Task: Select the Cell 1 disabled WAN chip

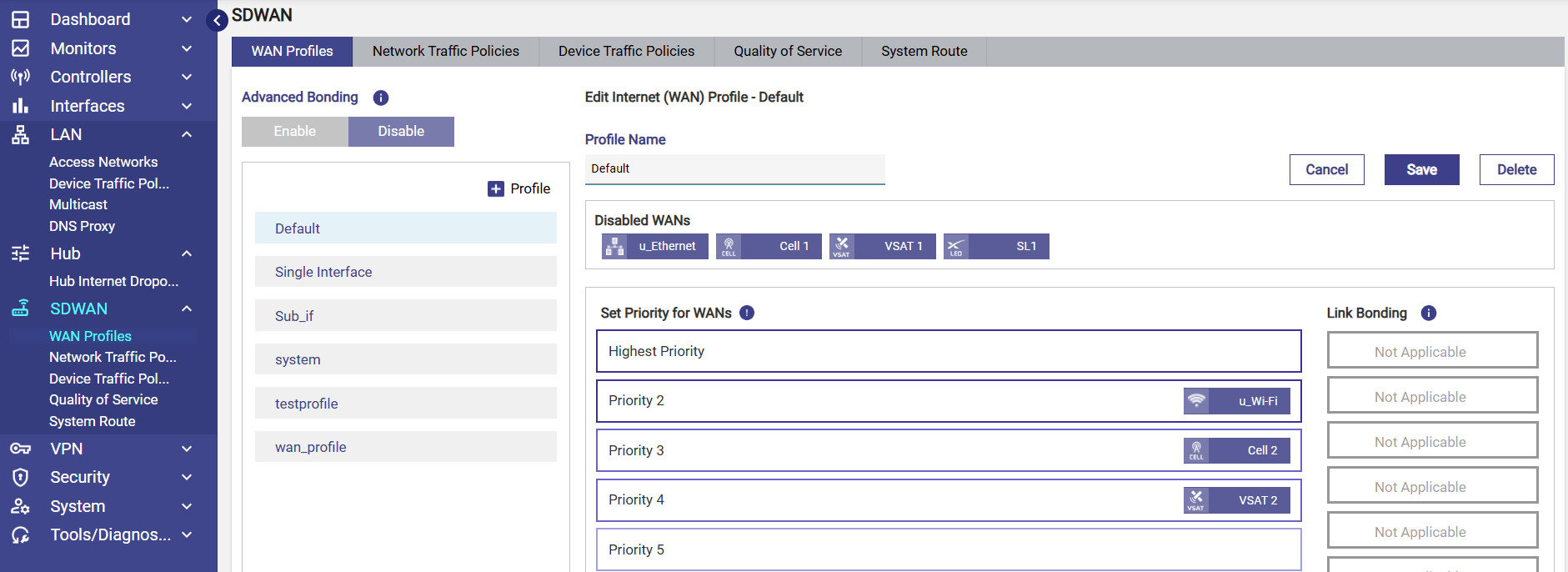Action: 769,246
